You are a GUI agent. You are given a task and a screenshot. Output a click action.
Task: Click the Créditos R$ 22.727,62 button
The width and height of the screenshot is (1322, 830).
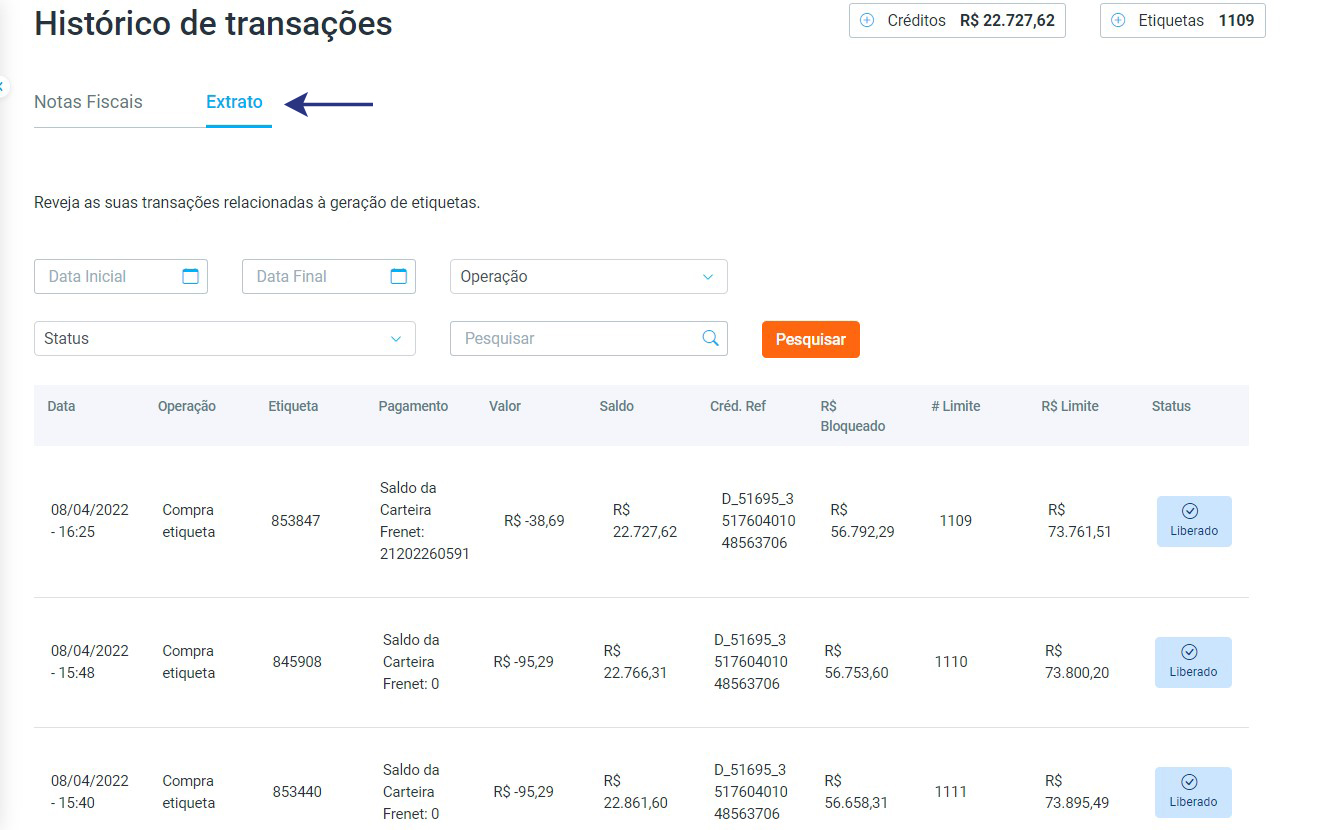click(x=957, y=21)
